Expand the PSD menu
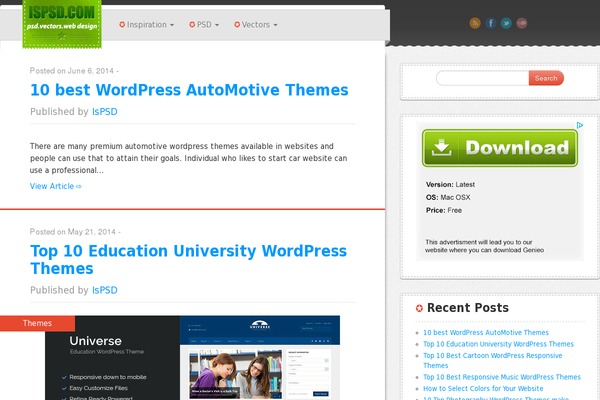 (x=204, y=24)
